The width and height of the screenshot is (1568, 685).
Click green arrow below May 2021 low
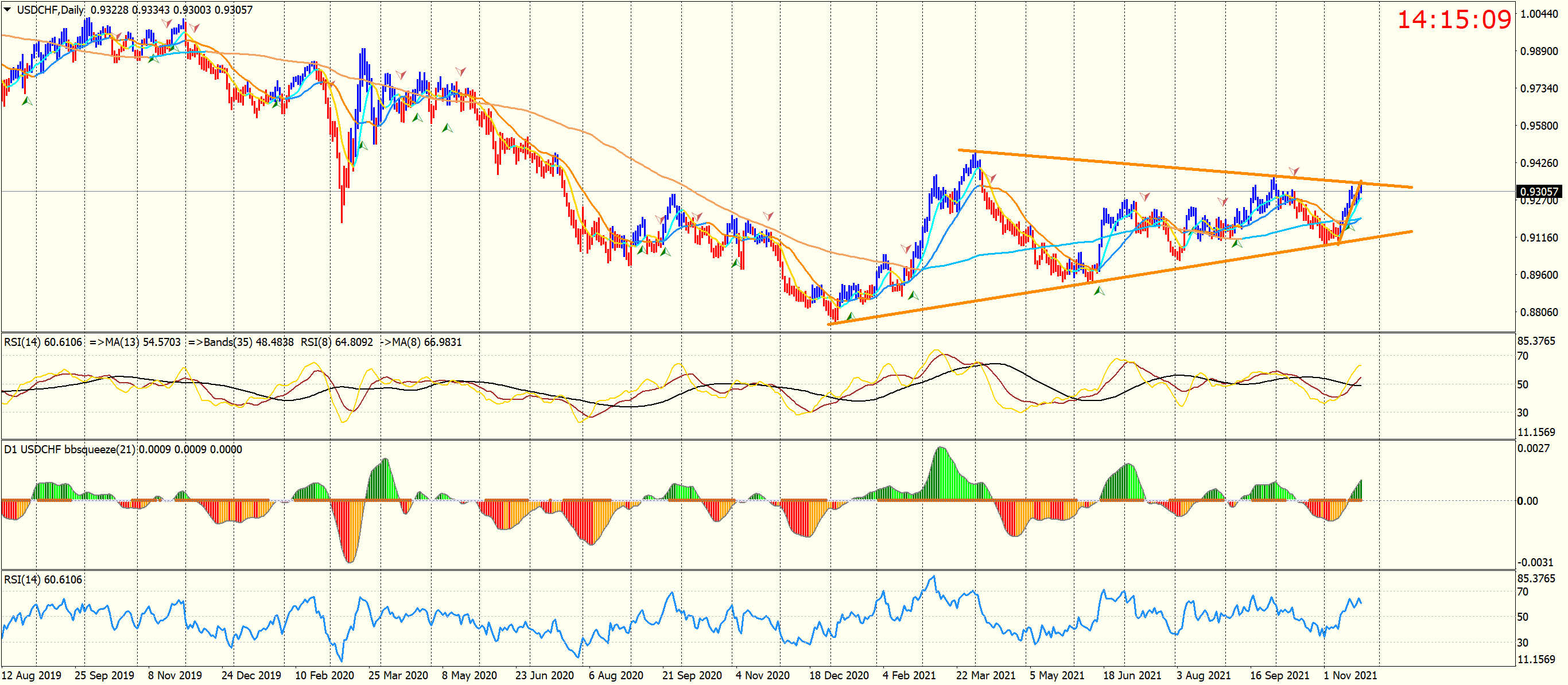coord(1099,291)
